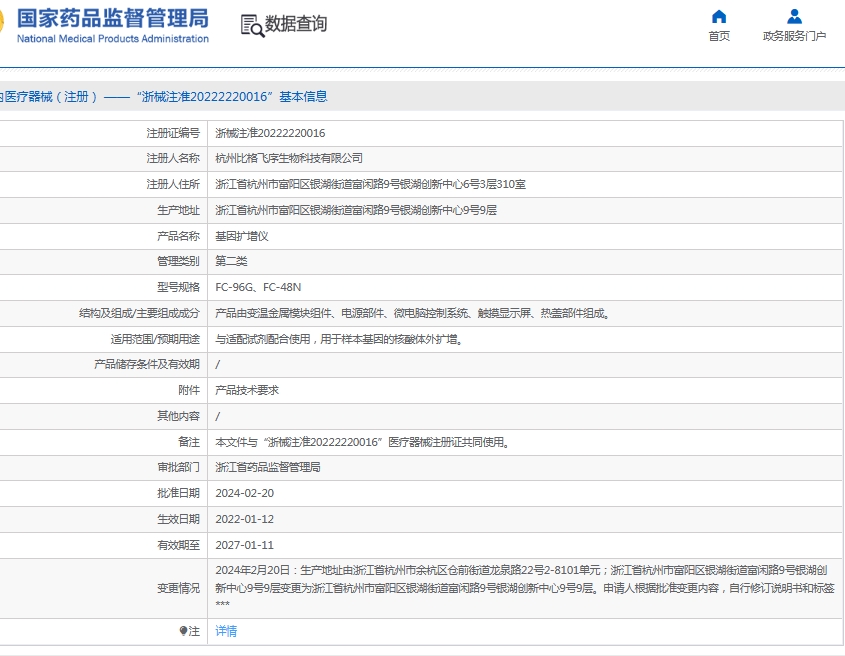Click registrant name 杭州比格飞序生物科技有限公司
Image resolution: width=845 pixels, height=656 pixels.
point(289,158)
